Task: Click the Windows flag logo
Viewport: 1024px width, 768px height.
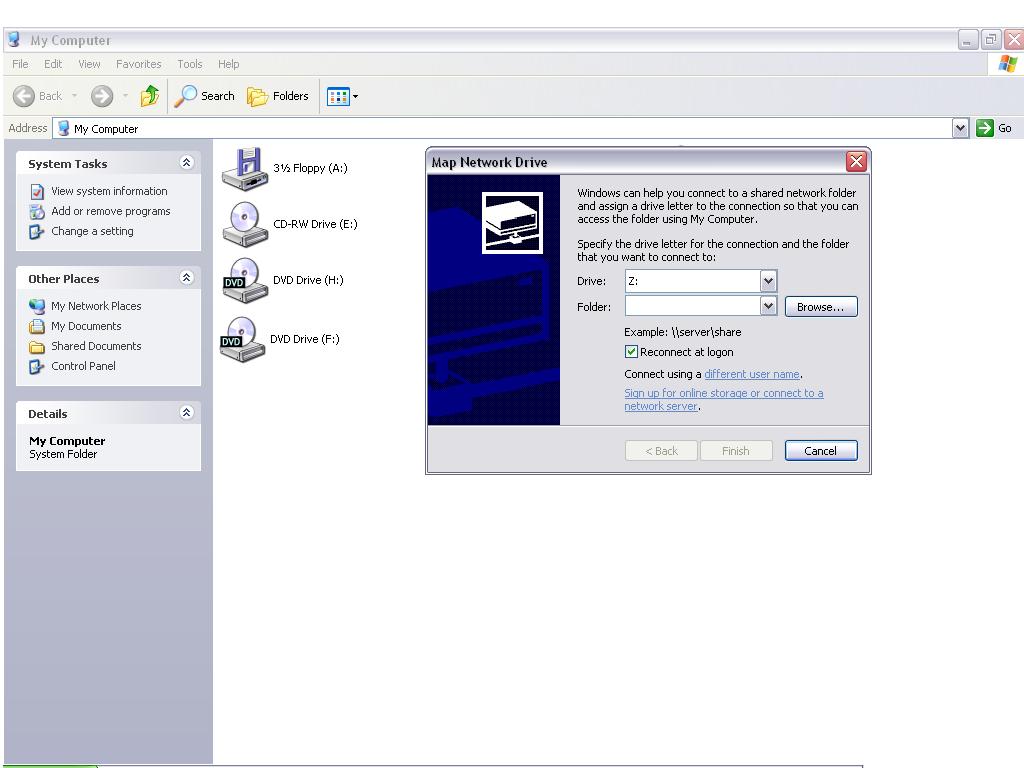Action: [1008, 64]
